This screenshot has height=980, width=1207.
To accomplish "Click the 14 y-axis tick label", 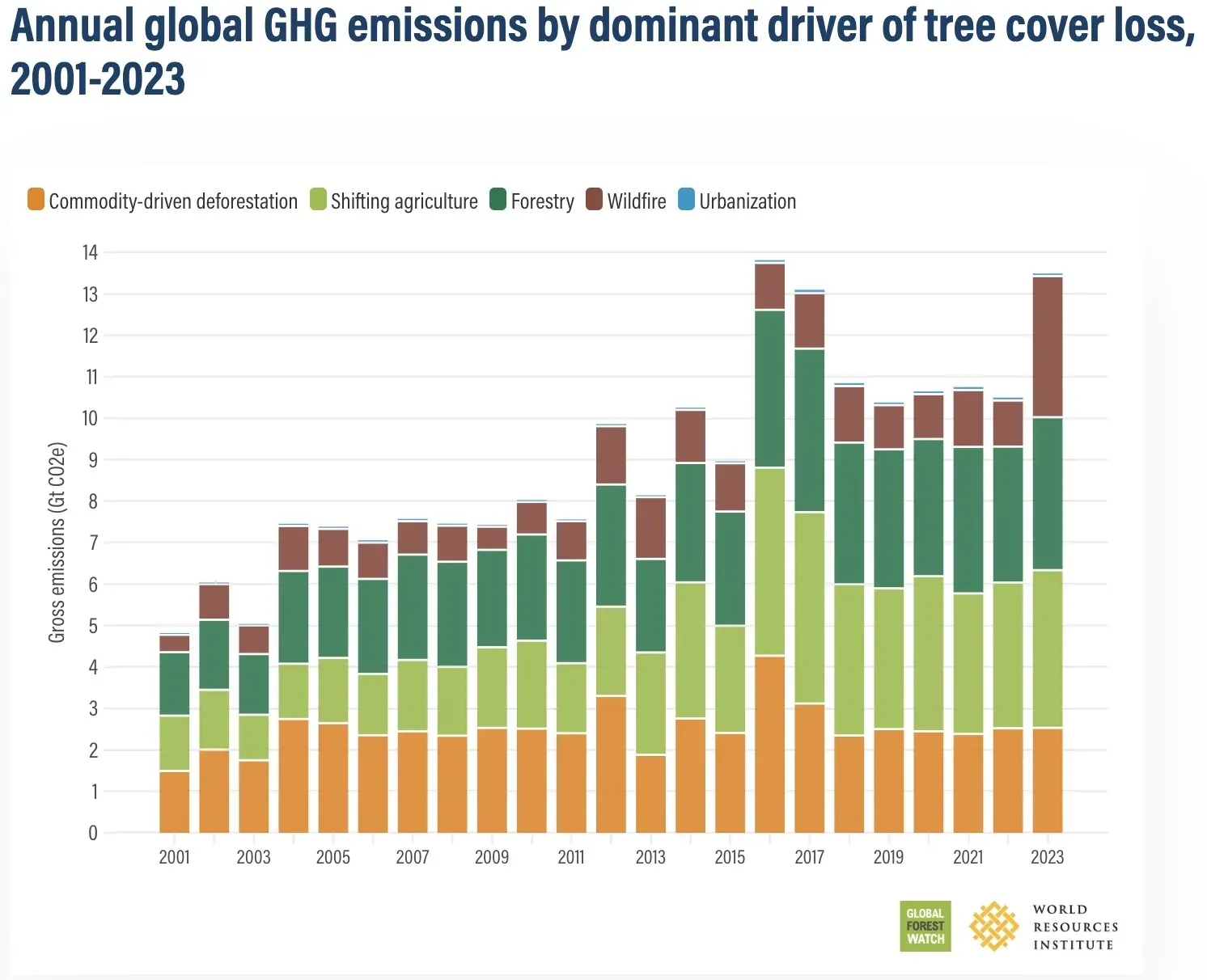I will click(x=90, y=252).
